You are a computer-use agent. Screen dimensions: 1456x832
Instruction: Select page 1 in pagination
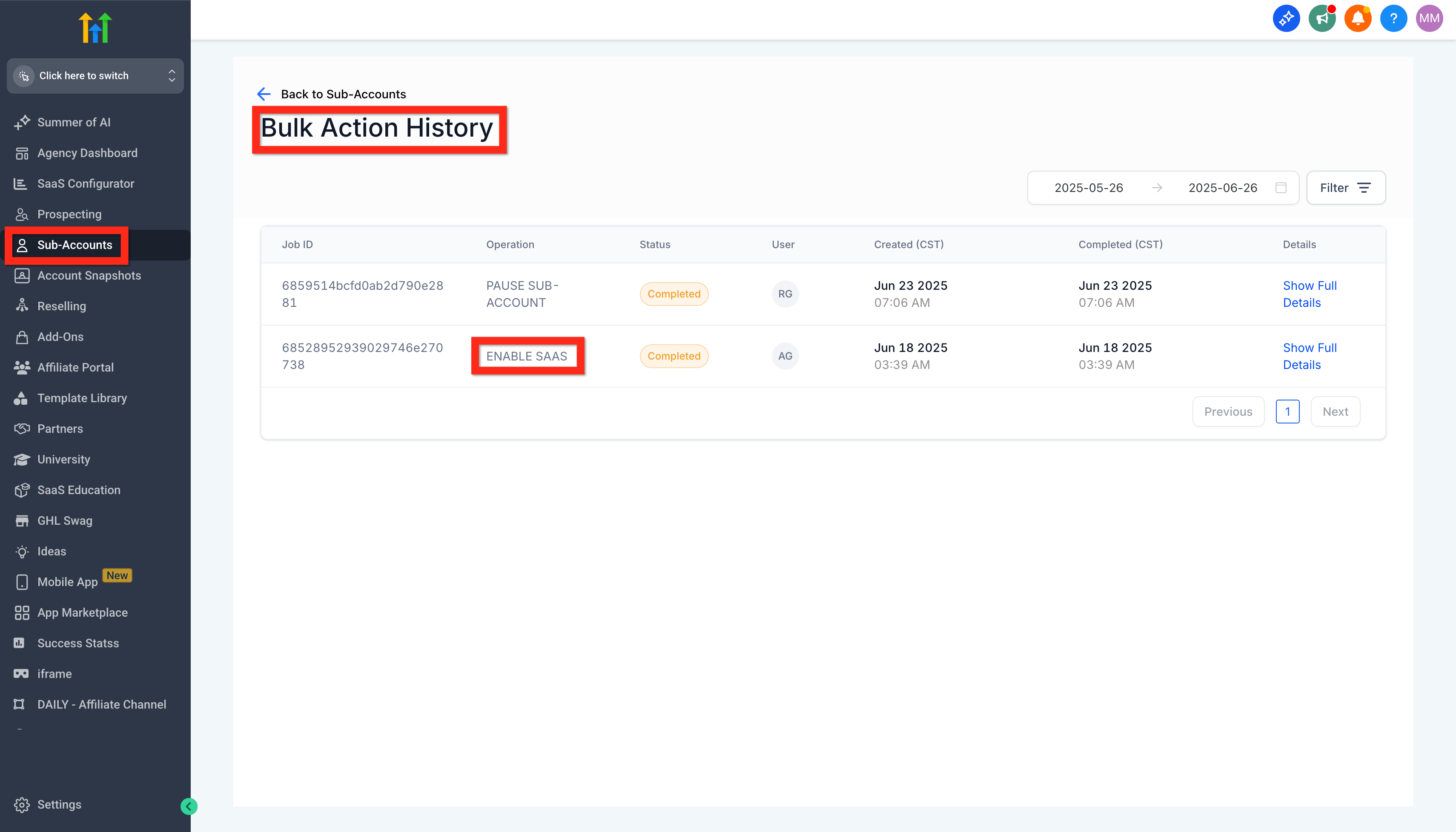1287,412
